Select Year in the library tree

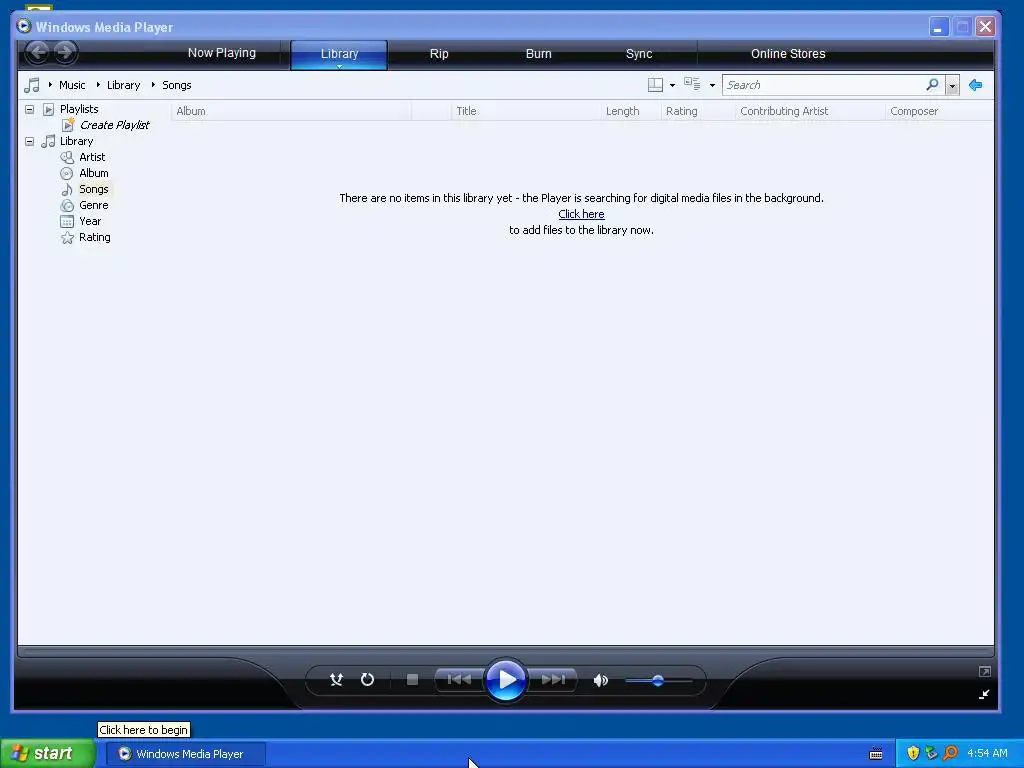click(90, 221)
